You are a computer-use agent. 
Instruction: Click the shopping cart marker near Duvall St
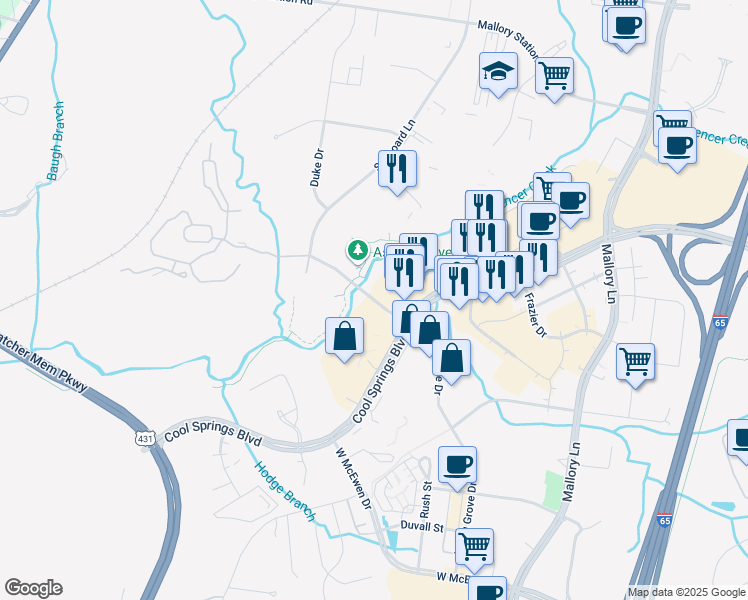tap(474, 550)
